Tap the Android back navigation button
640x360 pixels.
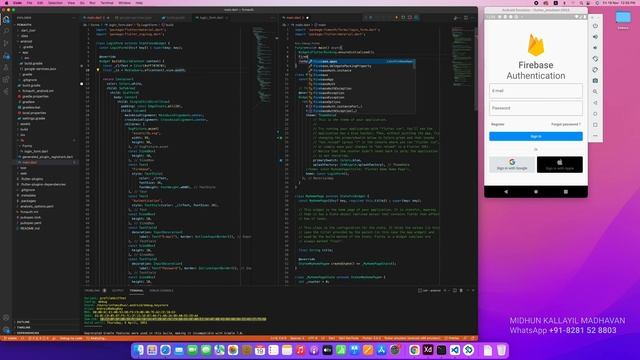click(506, 191)
